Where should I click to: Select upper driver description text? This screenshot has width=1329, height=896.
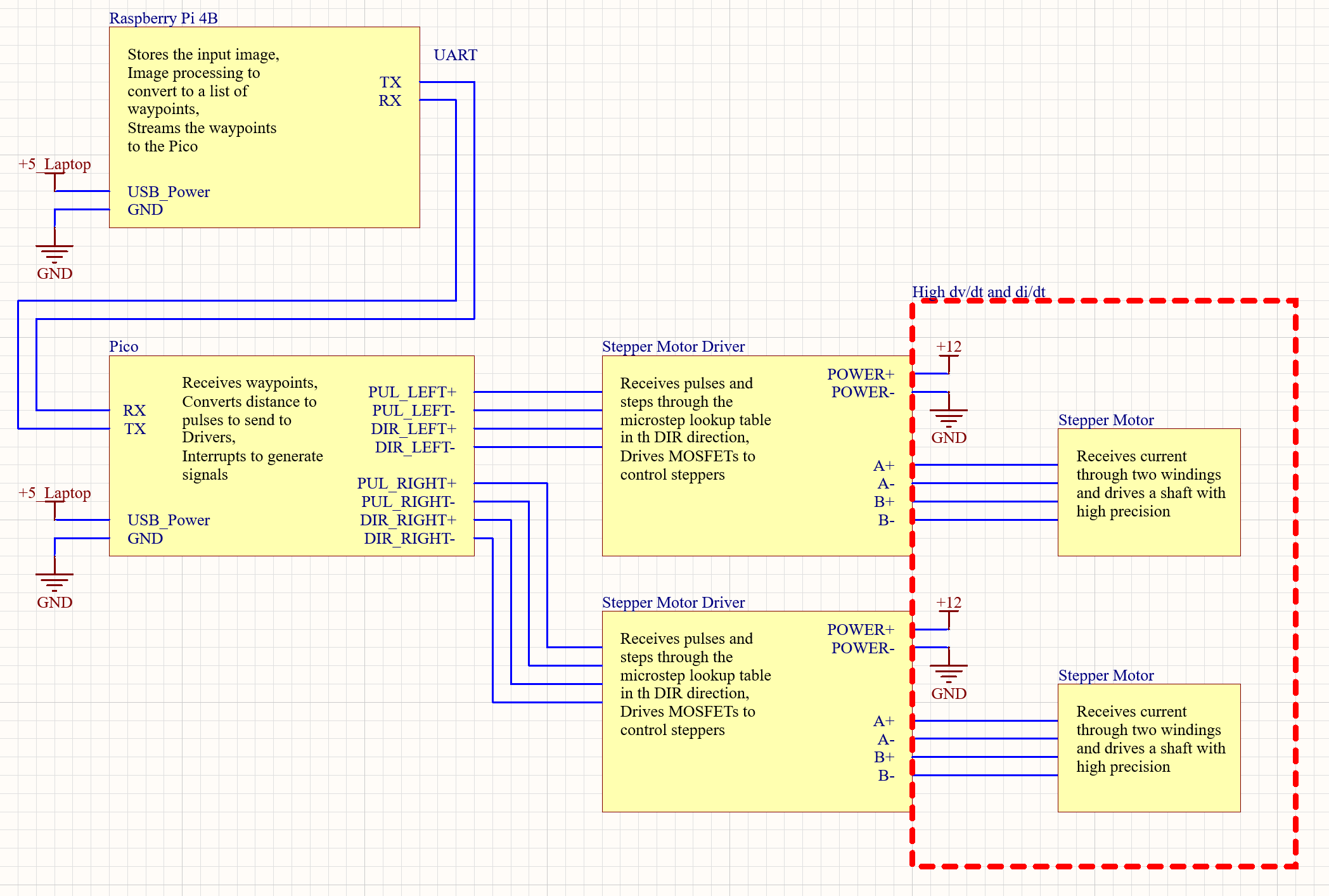pos(695,429)
